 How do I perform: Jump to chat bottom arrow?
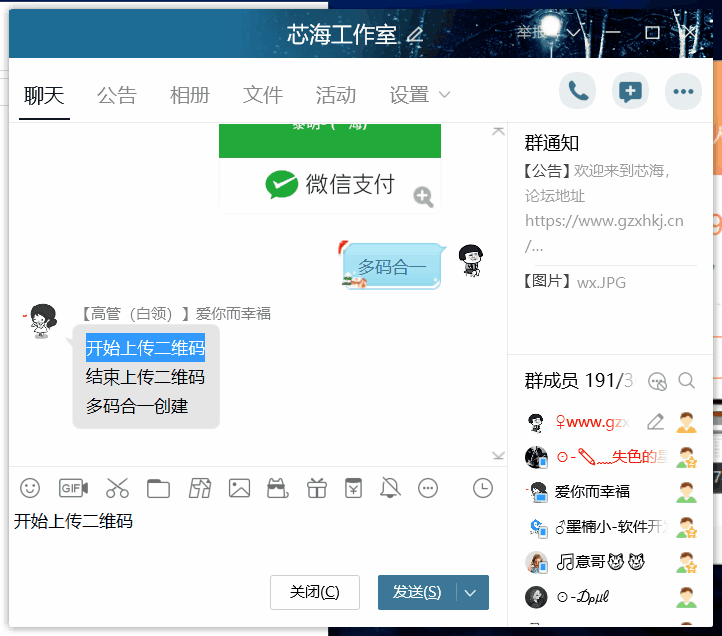pyautogui.click(x=498, y=455)
